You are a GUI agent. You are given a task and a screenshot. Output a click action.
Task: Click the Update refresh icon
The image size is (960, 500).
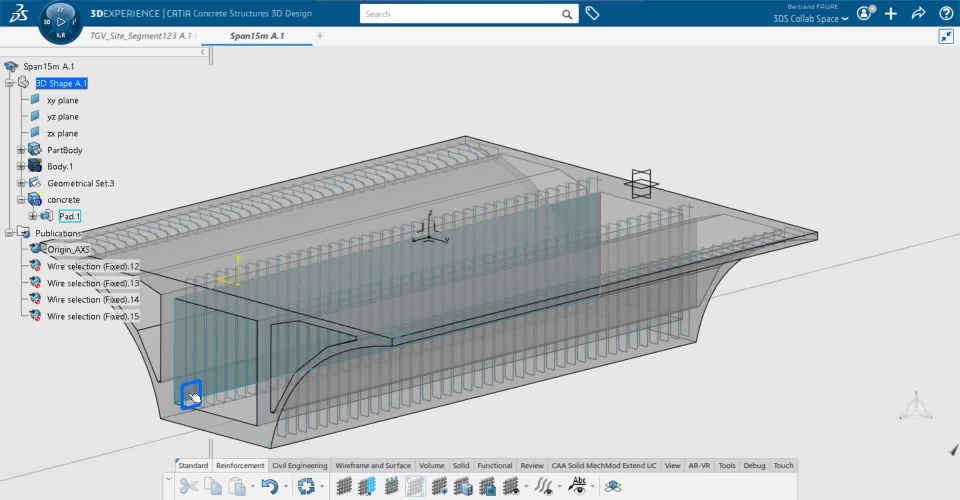pos(308,486)
